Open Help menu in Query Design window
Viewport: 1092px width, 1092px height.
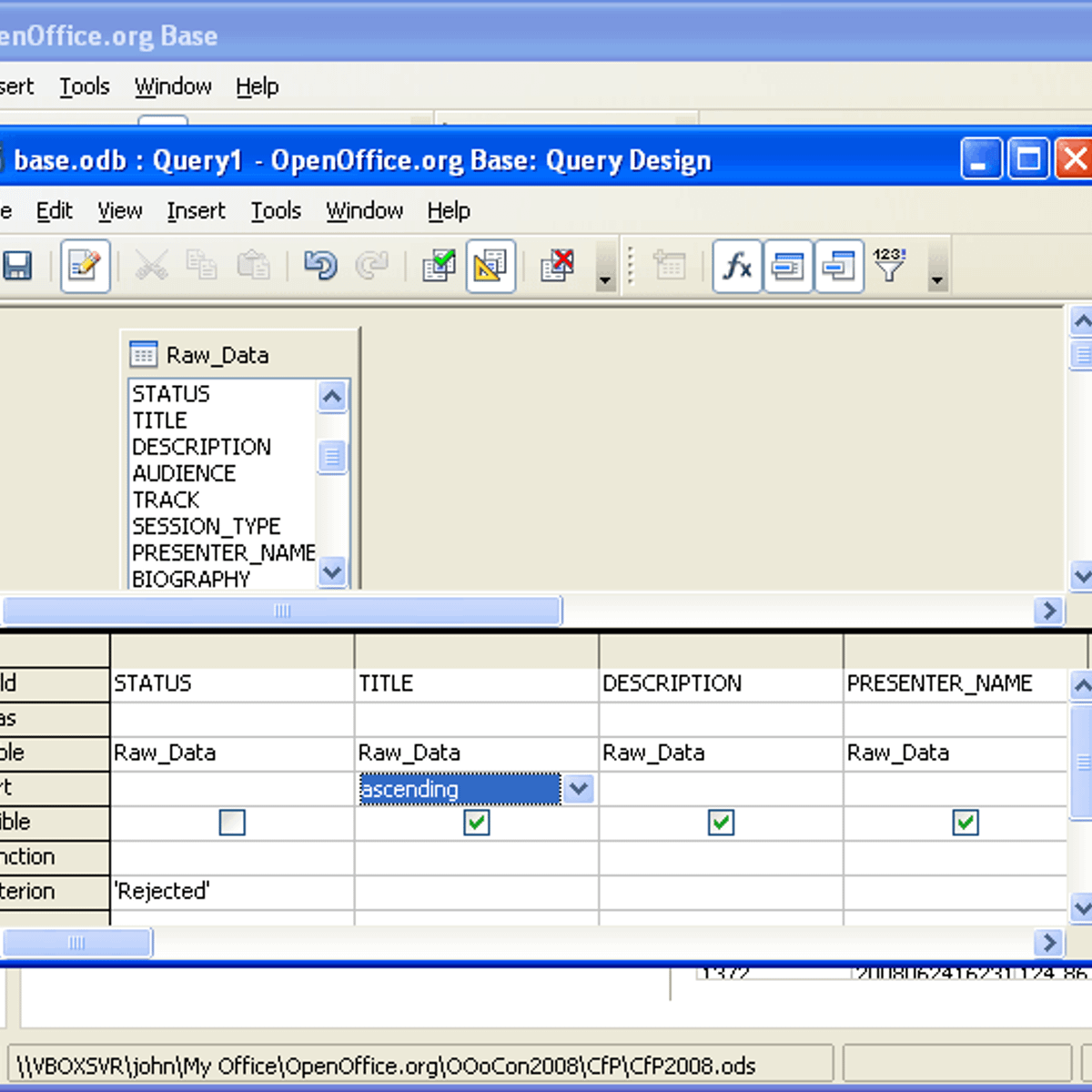pos(449,211)
